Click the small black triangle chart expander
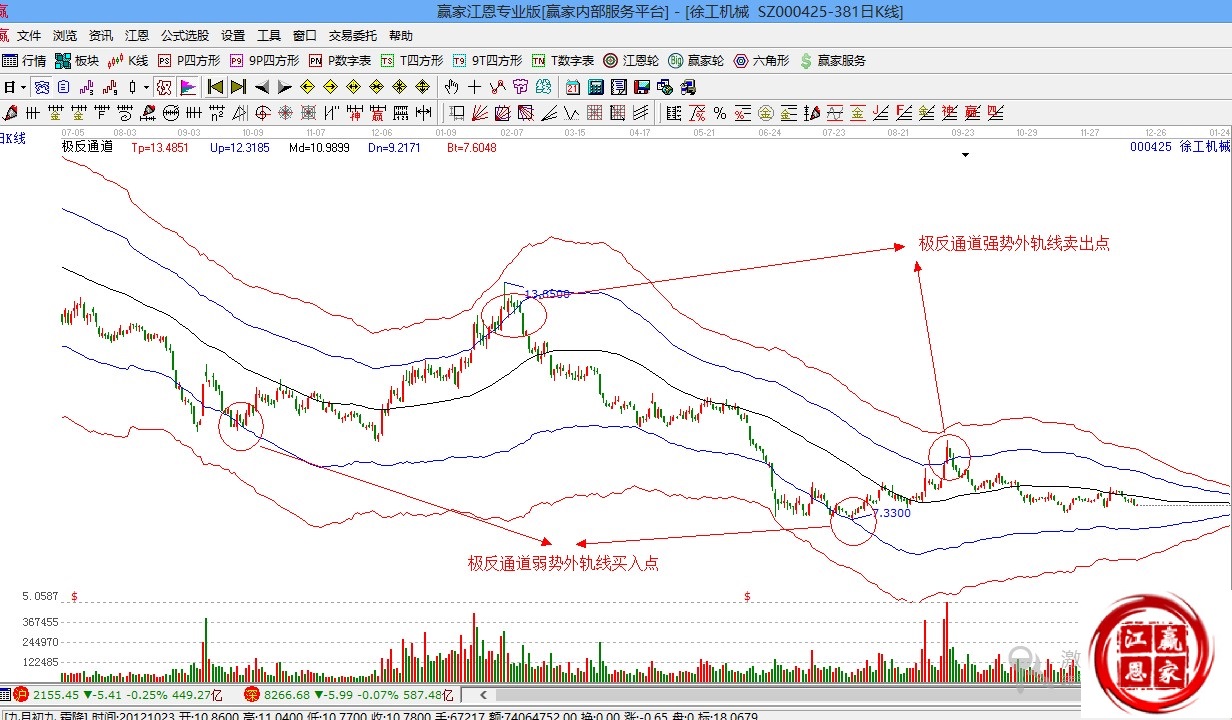1232x720 pixels. pyautogui.click(x=965, y=155)
